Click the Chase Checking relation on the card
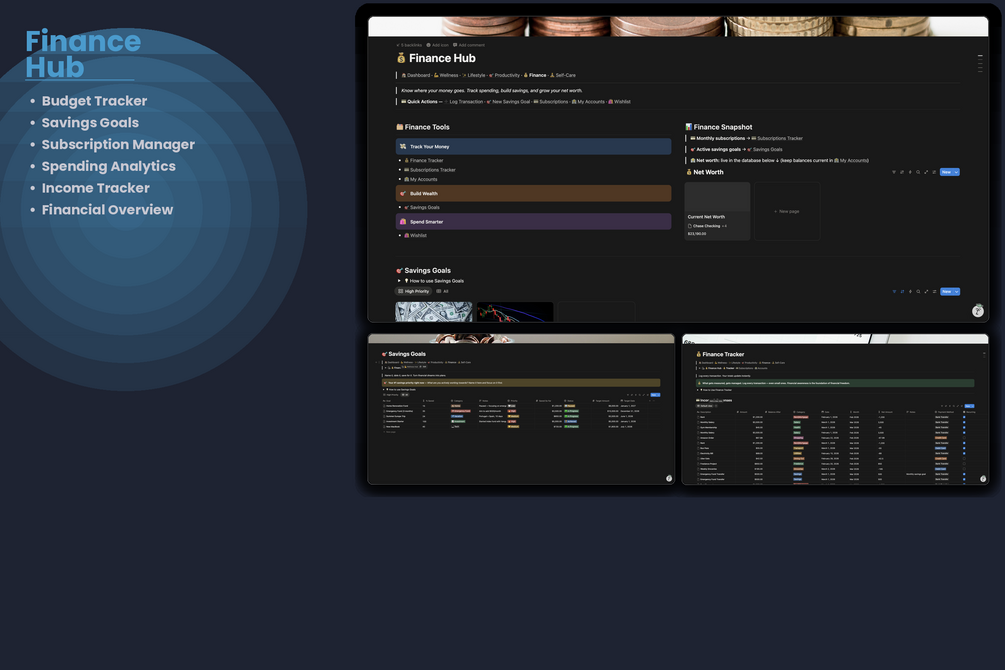Image resolution: width=1005 pixels, height=670 pixels. [x=704, y=226]
